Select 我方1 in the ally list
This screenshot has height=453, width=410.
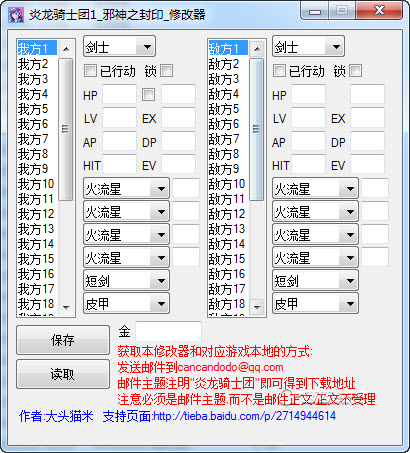coord(37,49)
